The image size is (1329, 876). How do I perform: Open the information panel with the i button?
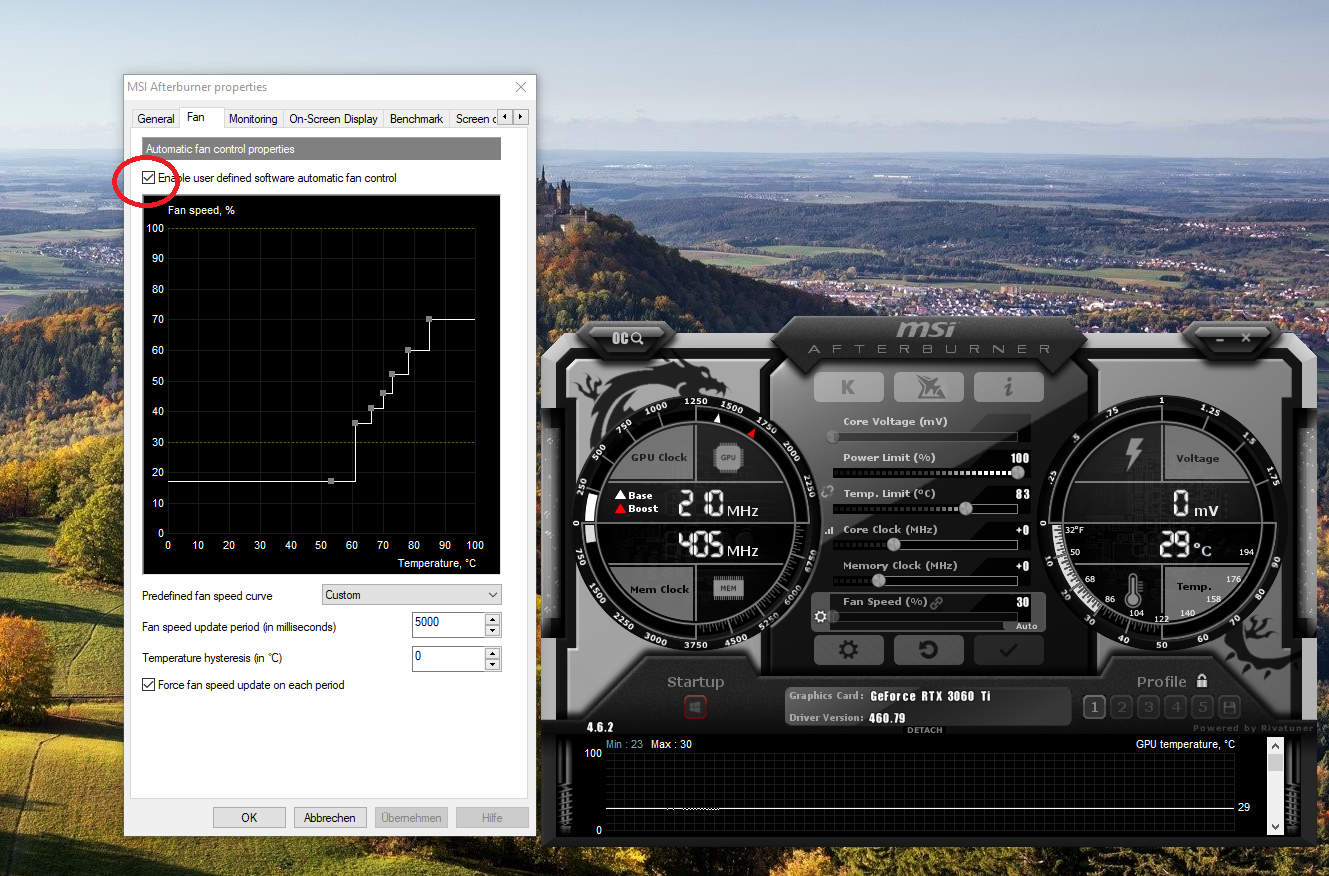pyautogui.click(x=1008, y=386)
